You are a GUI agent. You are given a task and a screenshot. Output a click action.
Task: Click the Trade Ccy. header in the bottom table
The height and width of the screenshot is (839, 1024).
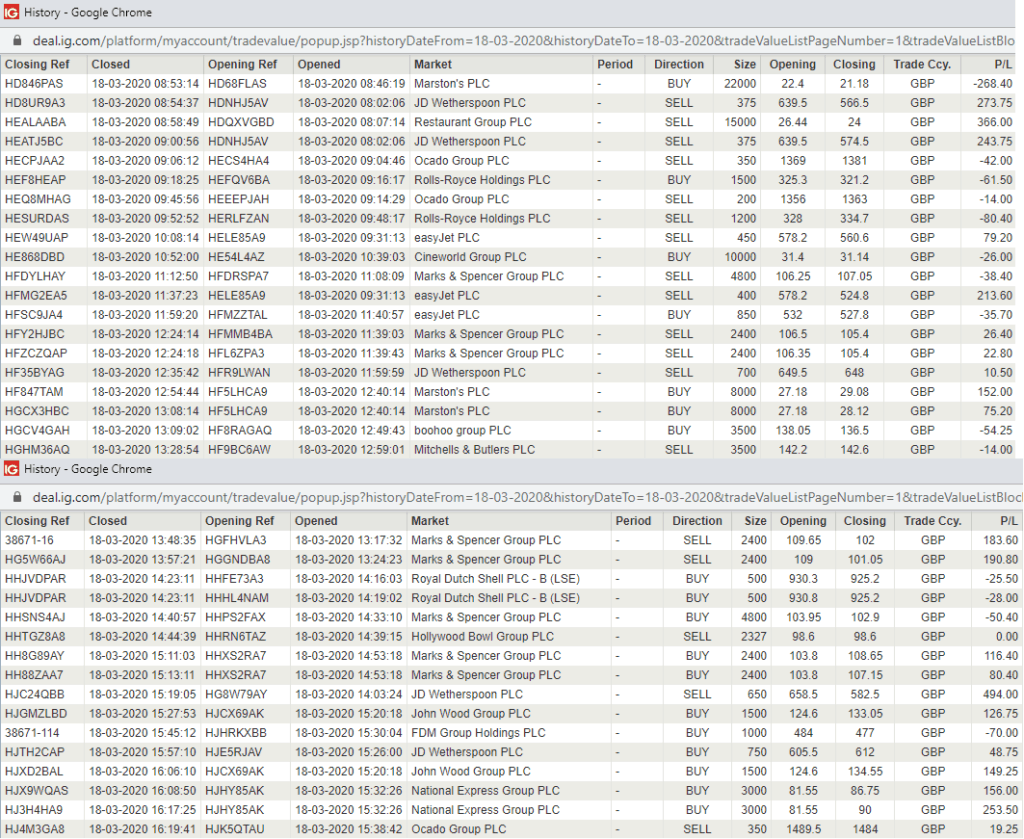pyautogui.click(x=933, y=520)
